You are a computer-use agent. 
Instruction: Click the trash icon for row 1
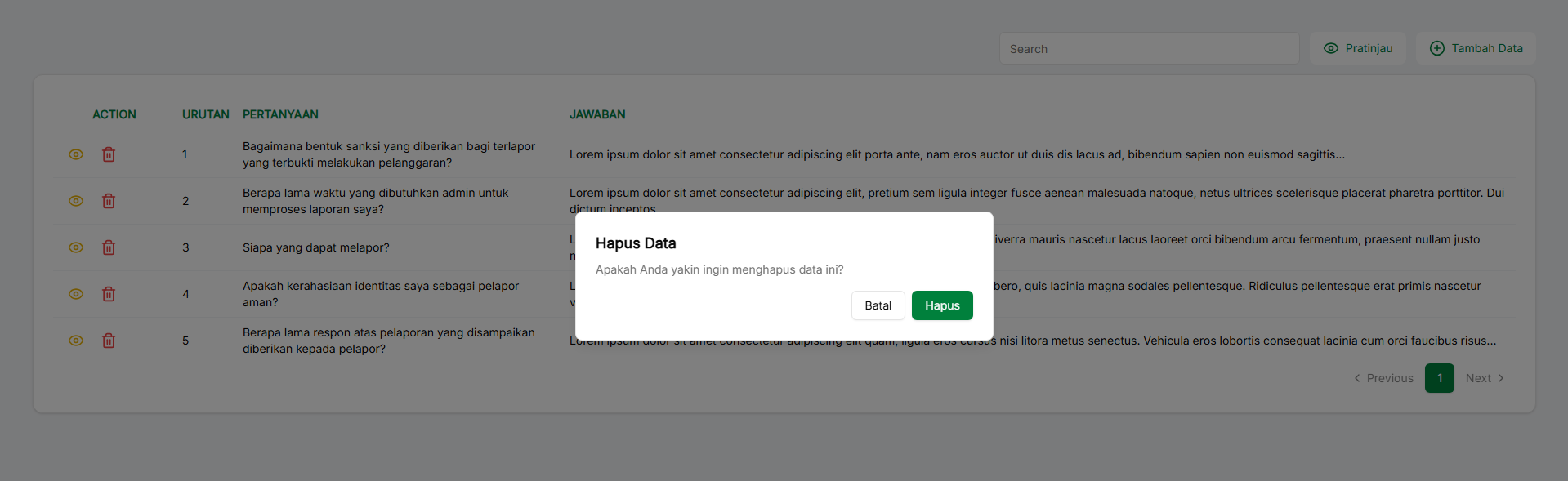[x=109, y=154]
